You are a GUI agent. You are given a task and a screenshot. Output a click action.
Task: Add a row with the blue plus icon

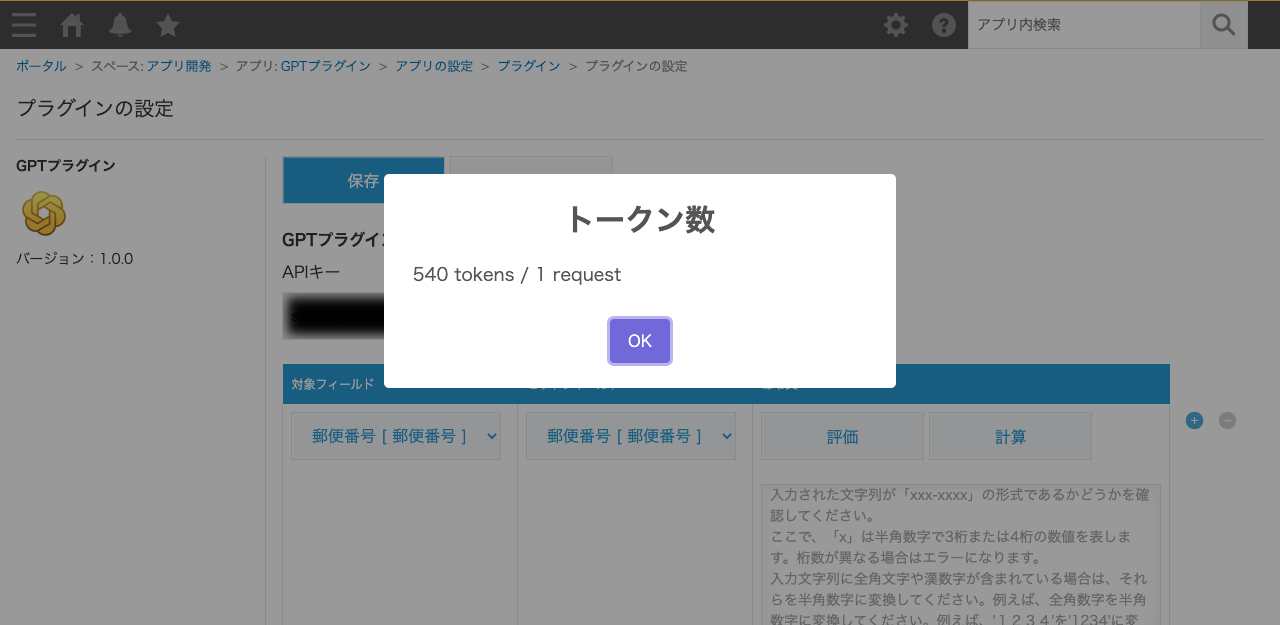1194,420
